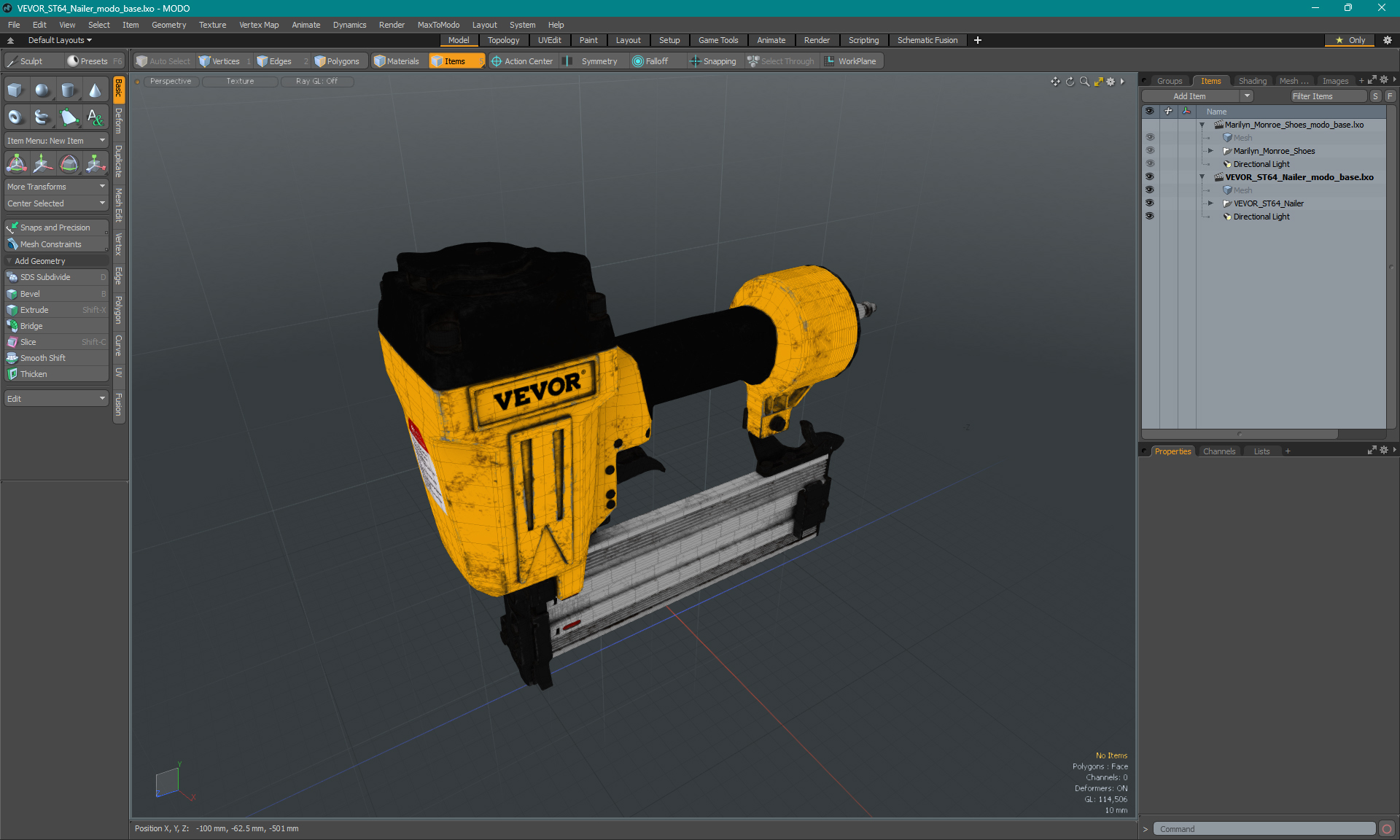The width and height of the screenshot is (1400, 840).
Task: Open the Geometry menu
Action: [168, 25]
